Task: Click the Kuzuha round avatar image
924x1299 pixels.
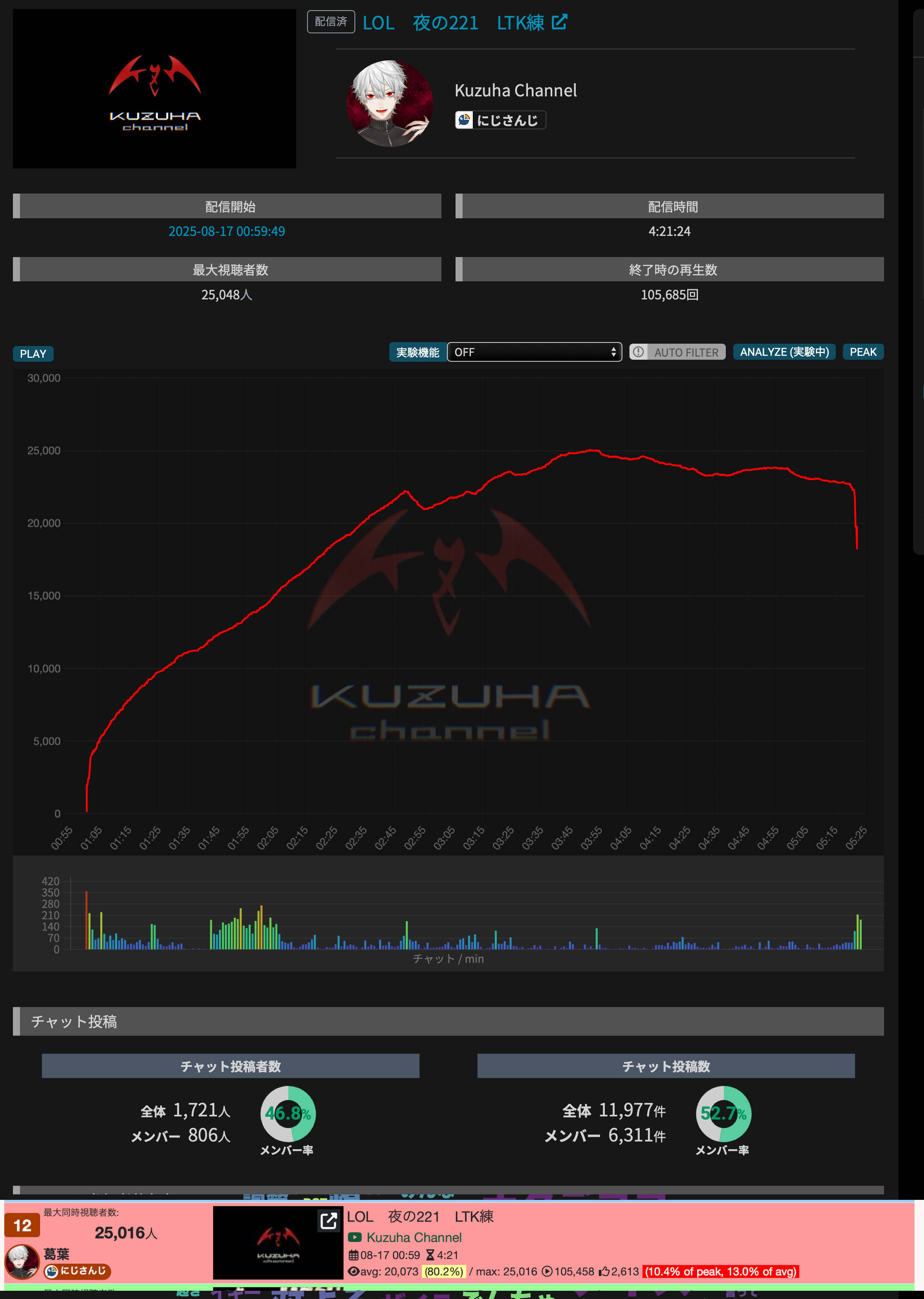Action: tap(390, 103)
